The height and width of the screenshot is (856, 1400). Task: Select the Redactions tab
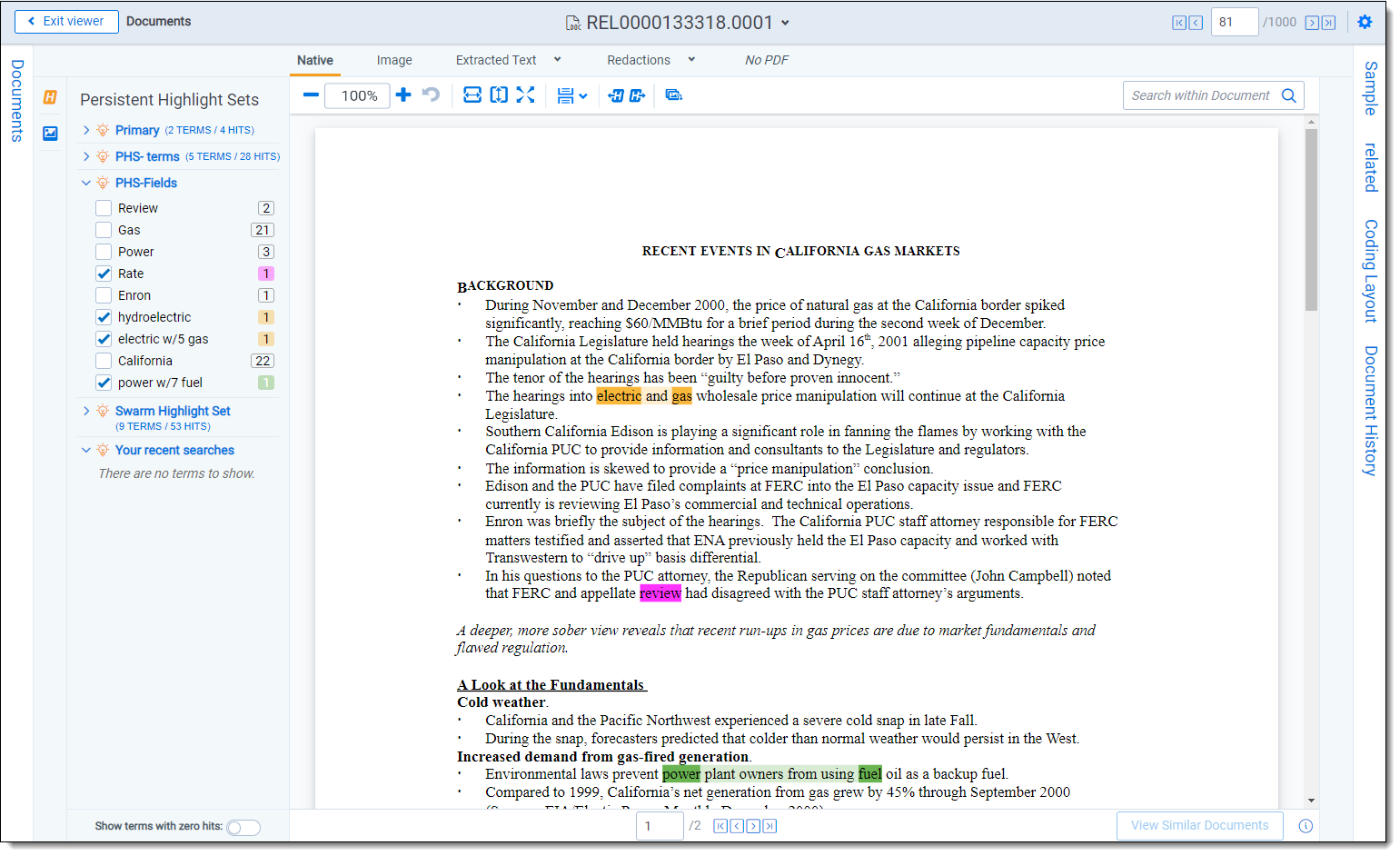638,60
